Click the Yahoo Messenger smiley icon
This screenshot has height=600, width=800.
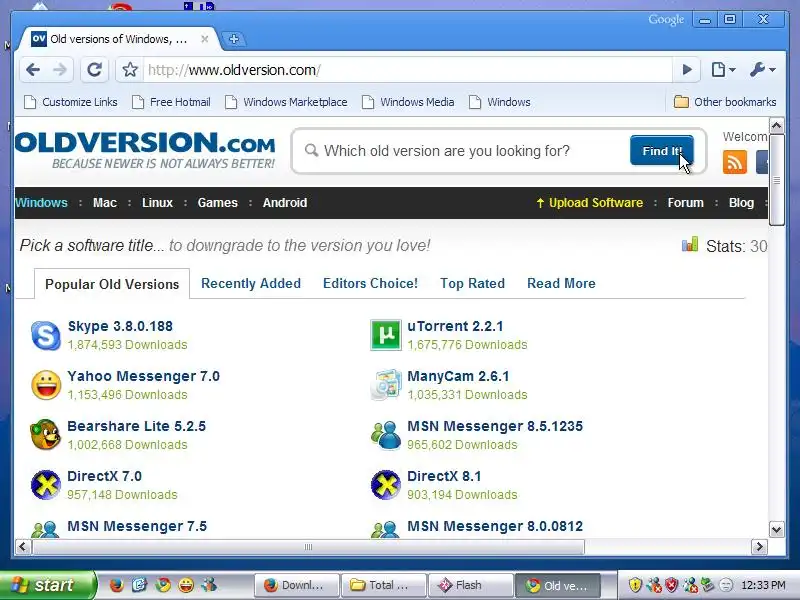coord(46,385)
